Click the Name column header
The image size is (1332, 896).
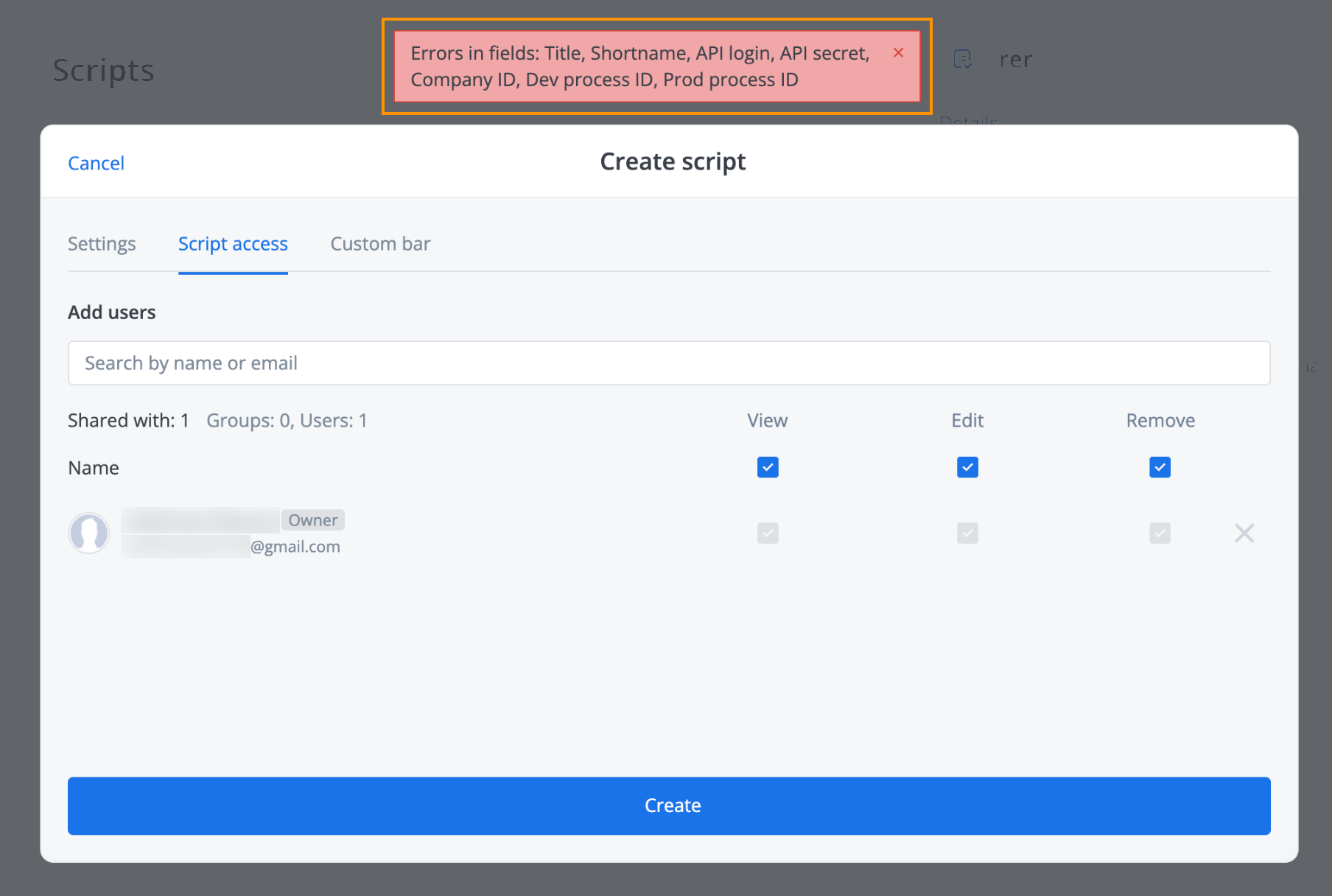point(94,468)
